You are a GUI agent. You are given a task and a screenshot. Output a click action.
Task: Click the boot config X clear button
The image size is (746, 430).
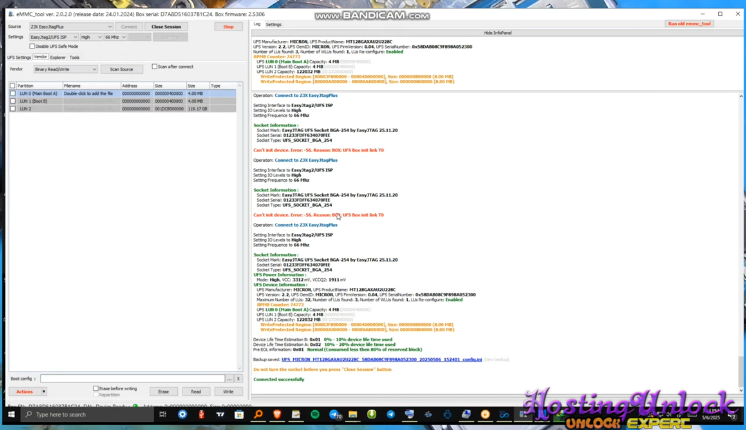(238, 379)
